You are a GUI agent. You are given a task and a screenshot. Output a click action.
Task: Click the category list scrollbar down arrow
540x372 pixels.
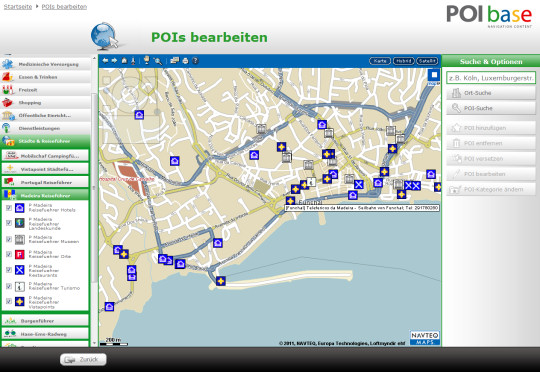94,343
